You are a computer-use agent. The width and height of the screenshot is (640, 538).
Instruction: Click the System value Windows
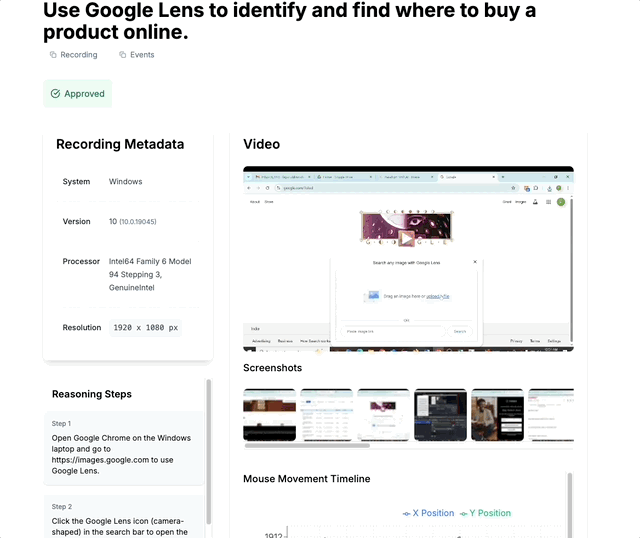[x=125, y=182]
